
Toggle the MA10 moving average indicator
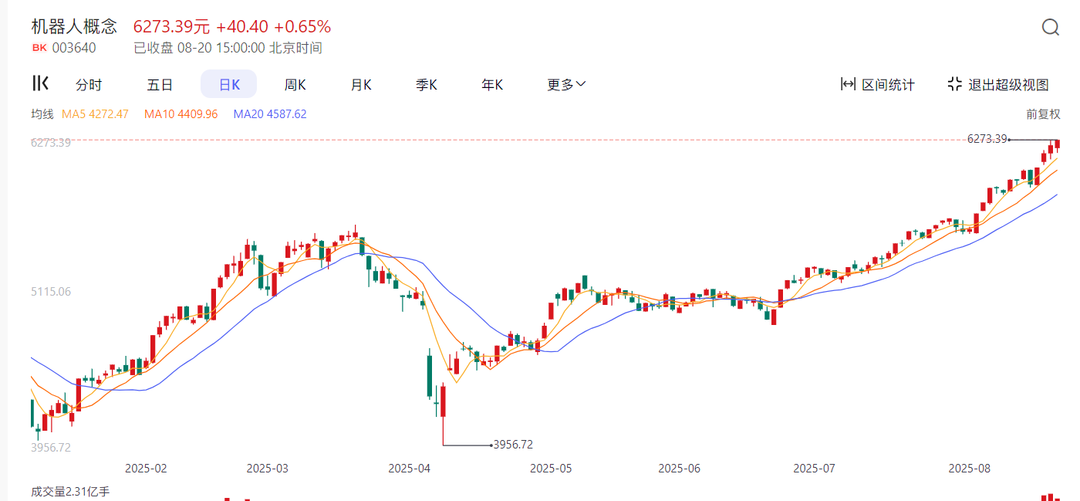pos(180,114)
